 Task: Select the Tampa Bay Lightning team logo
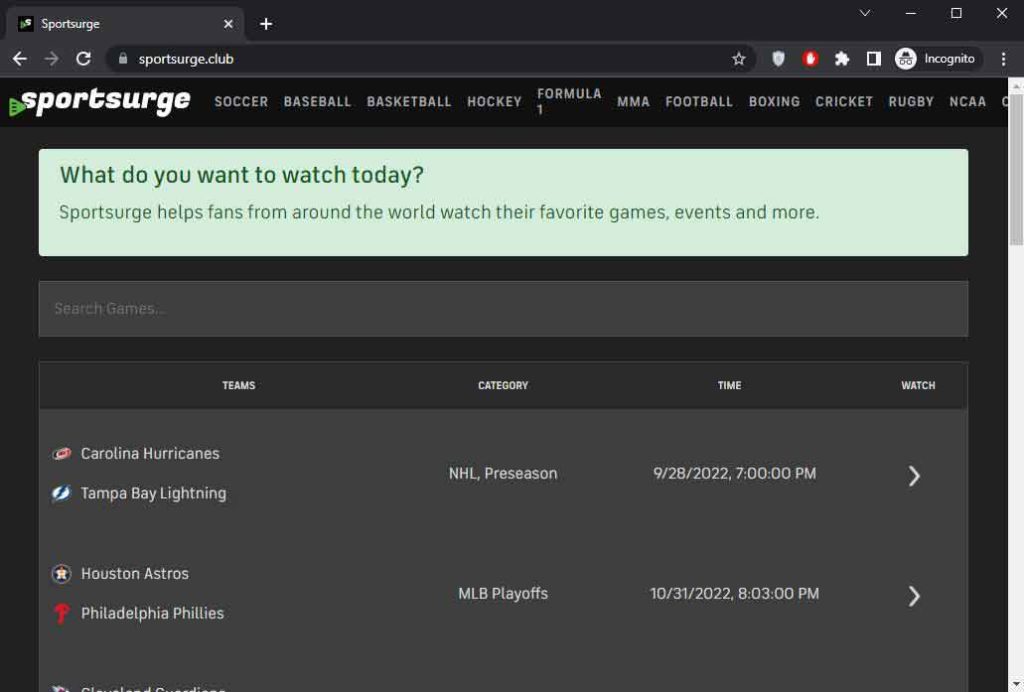tap(60, 492)
